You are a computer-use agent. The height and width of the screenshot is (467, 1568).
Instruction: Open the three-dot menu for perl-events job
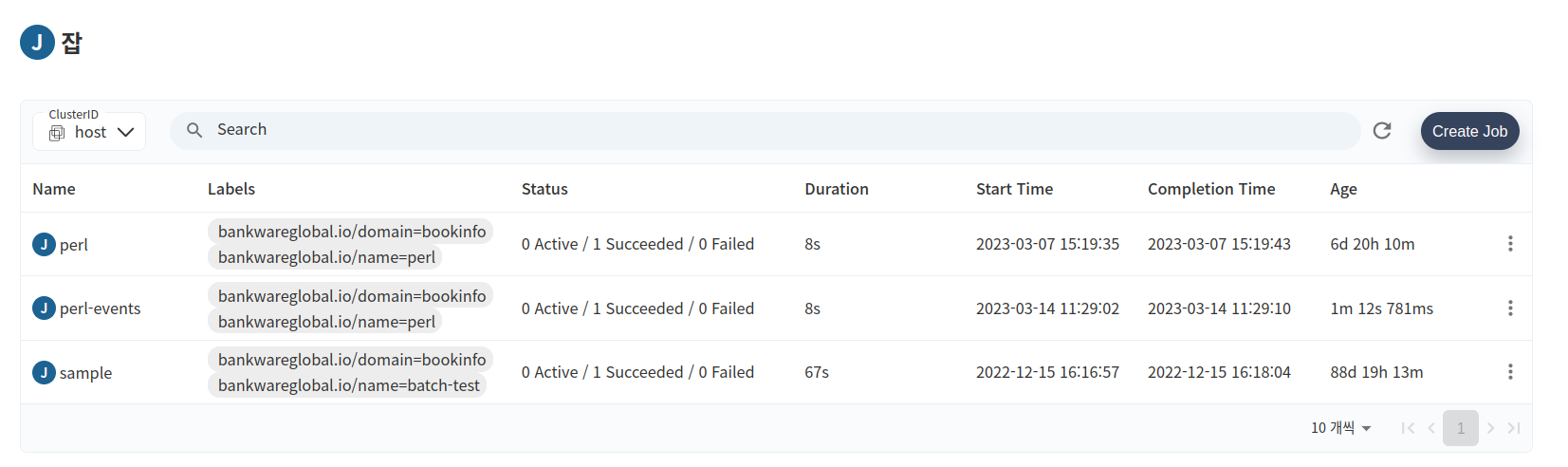[1510, 308]
